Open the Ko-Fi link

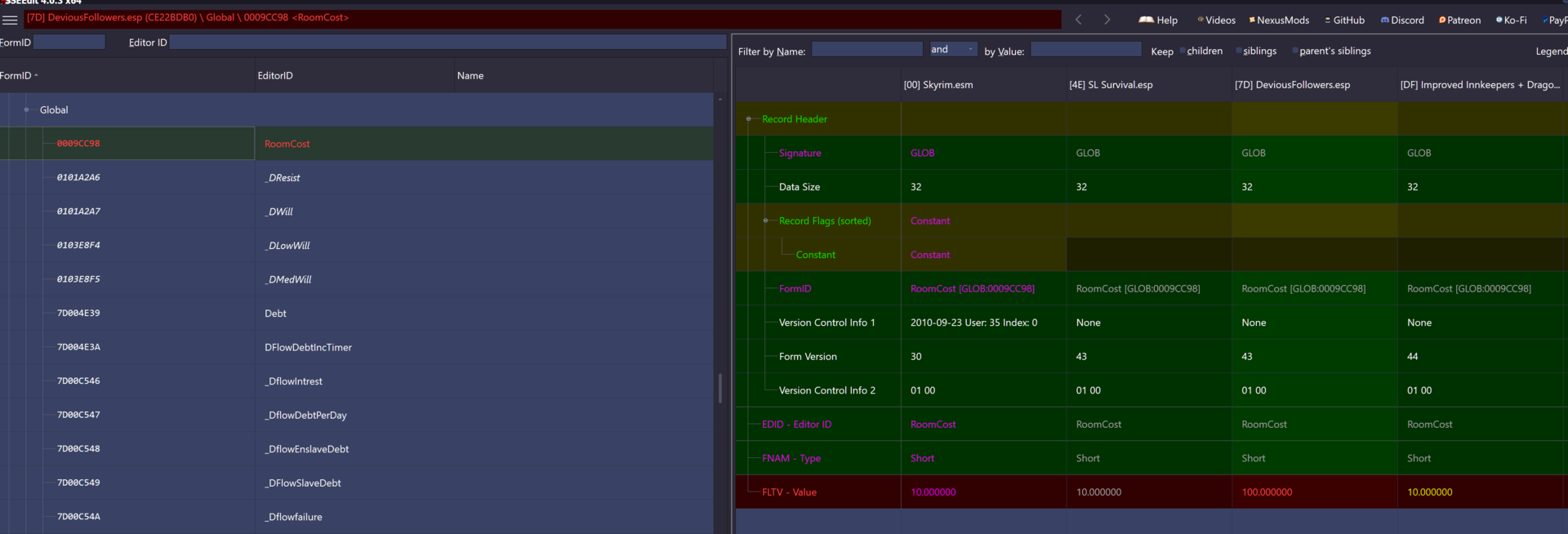(1511, 20)
